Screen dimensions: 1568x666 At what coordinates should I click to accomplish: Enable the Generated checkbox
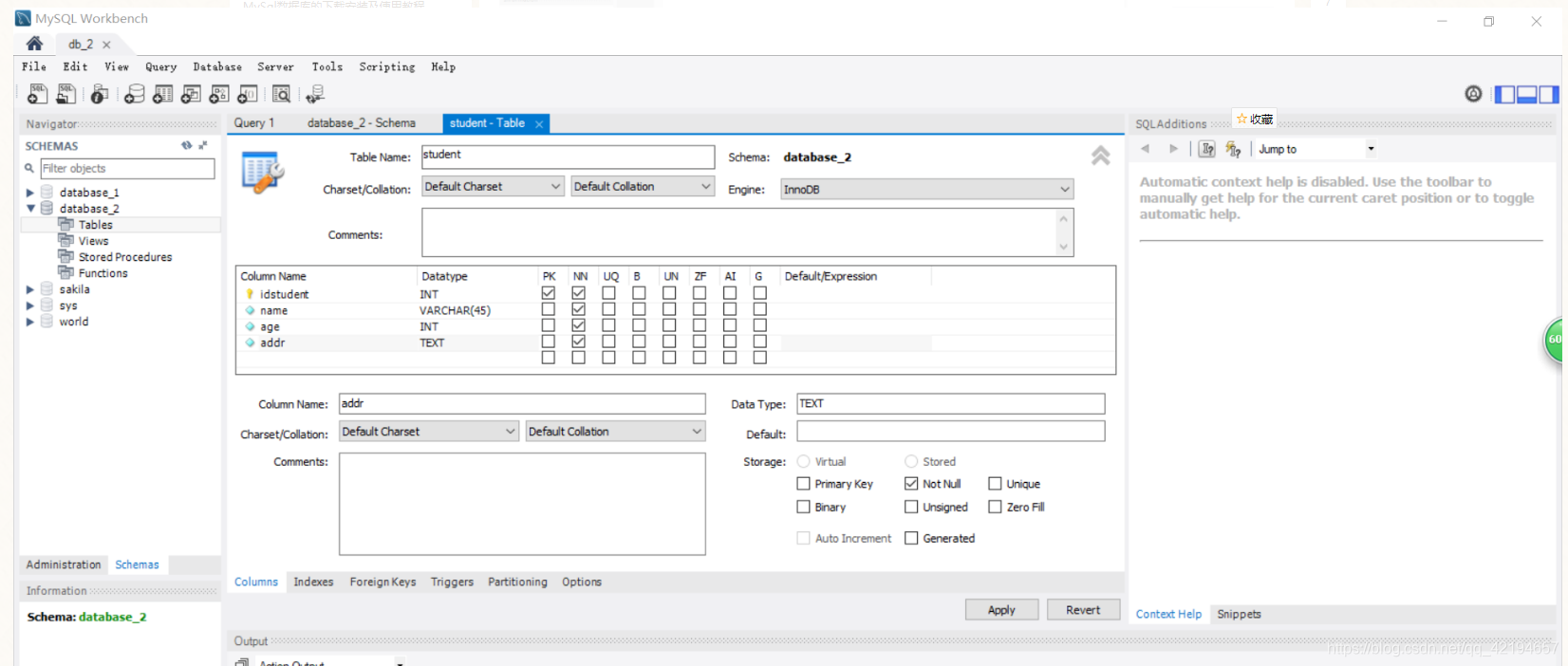coord(911,538)
